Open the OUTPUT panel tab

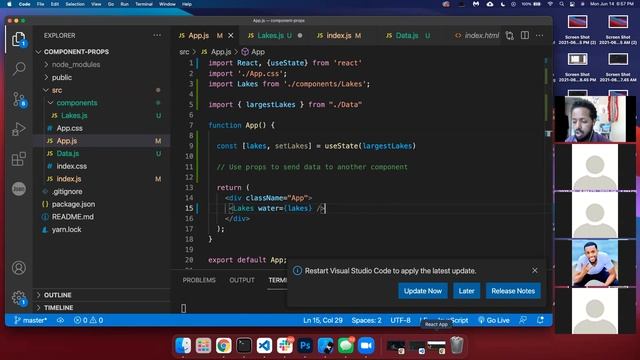point(242,280)
